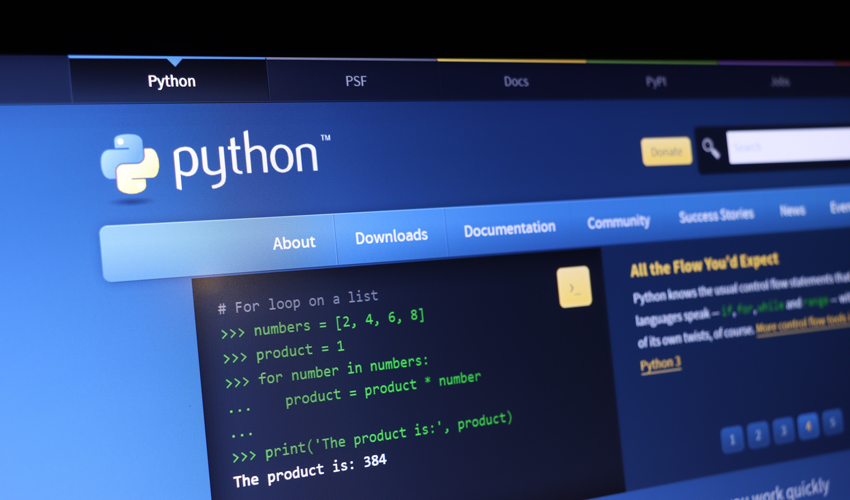Click the magnifying glass search icon
Screen dimensions: 850x500
point(711,149)
